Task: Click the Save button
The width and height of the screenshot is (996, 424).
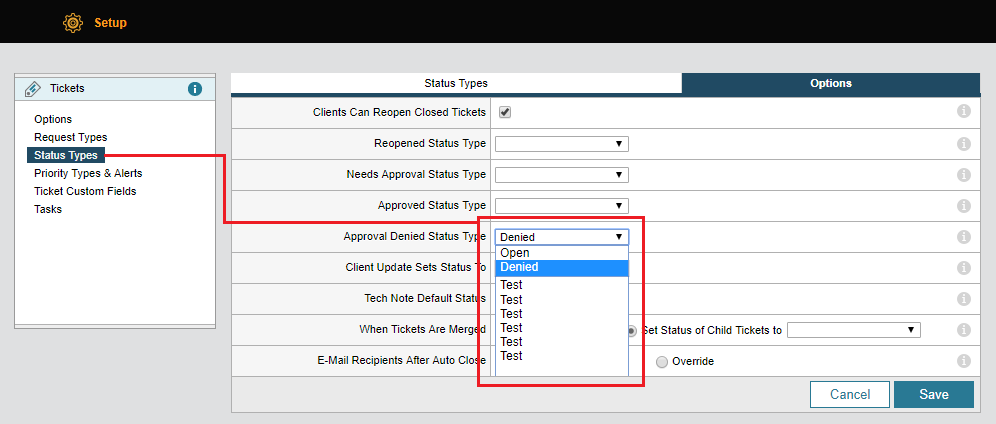Action: pos(934,394)
